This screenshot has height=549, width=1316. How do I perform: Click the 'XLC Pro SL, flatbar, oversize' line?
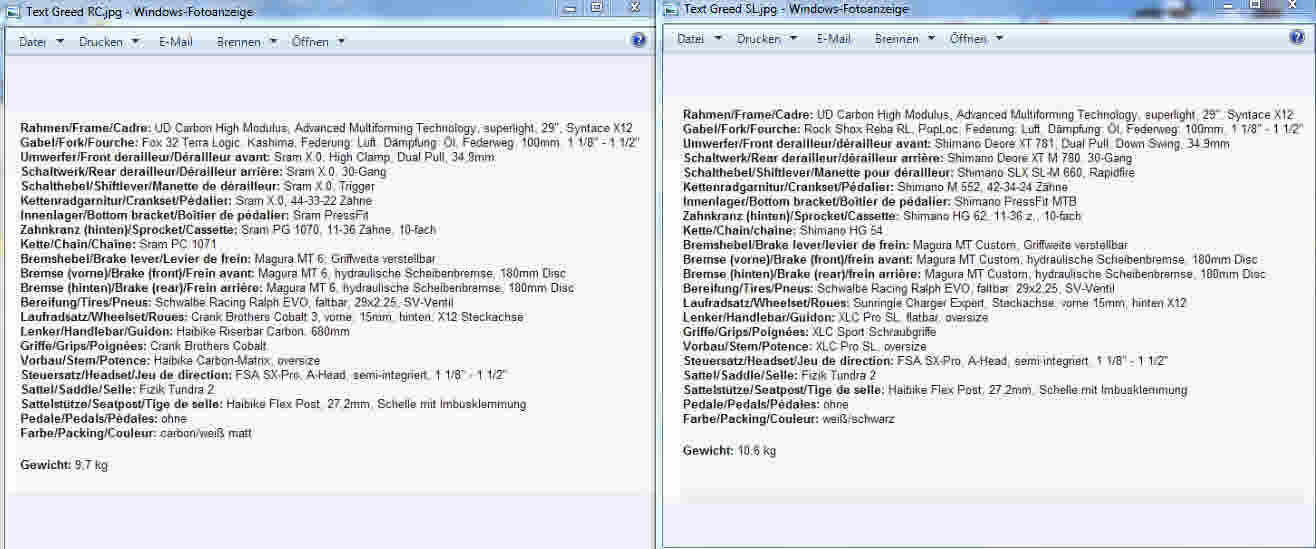(x=835, y=317)
